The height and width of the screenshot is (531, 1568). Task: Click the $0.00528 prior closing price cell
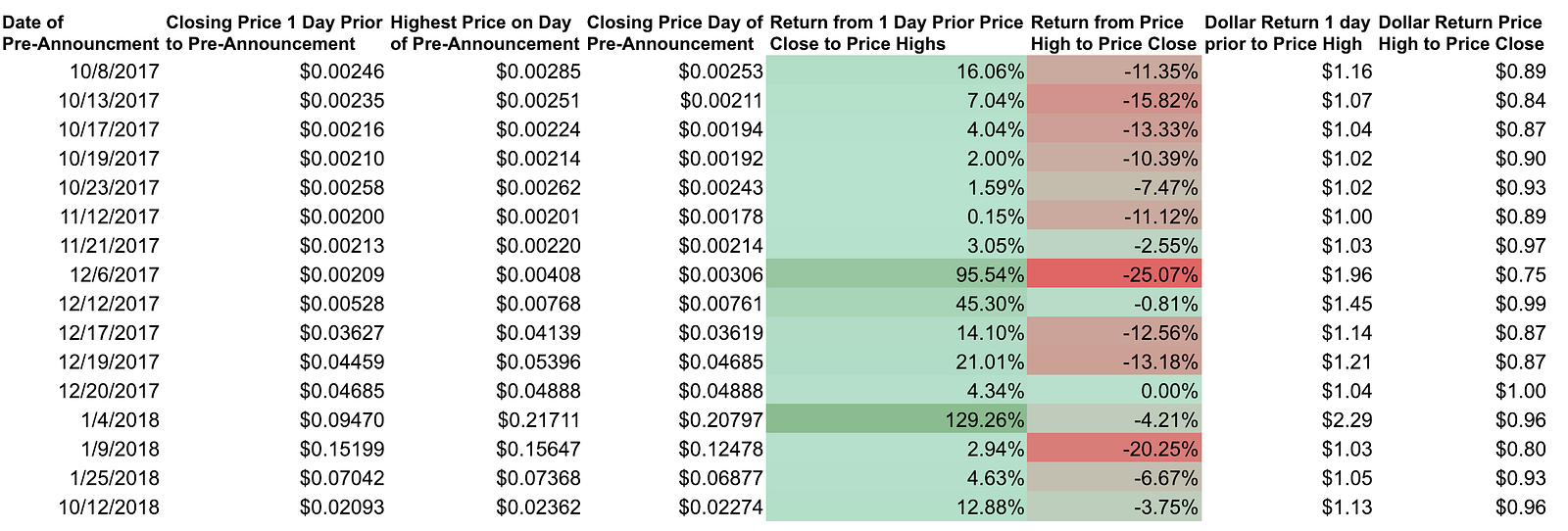[341, 304]
